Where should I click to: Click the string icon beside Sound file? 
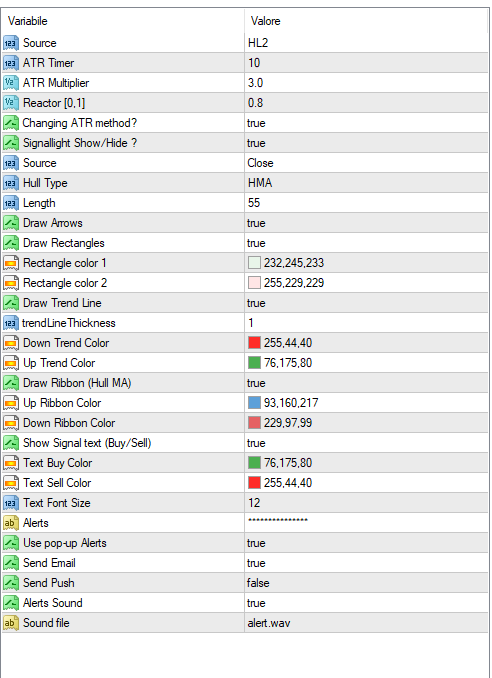pos(10,623)
